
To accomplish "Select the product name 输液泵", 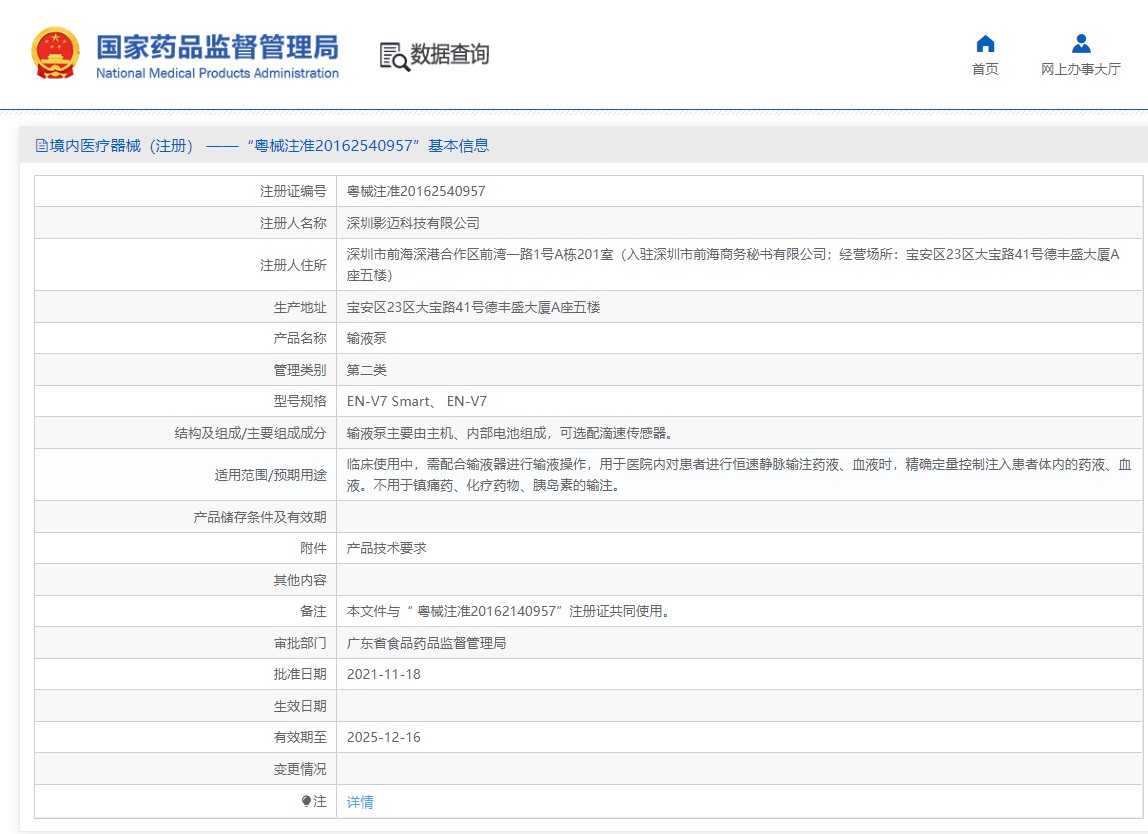I will coord(366,338).
